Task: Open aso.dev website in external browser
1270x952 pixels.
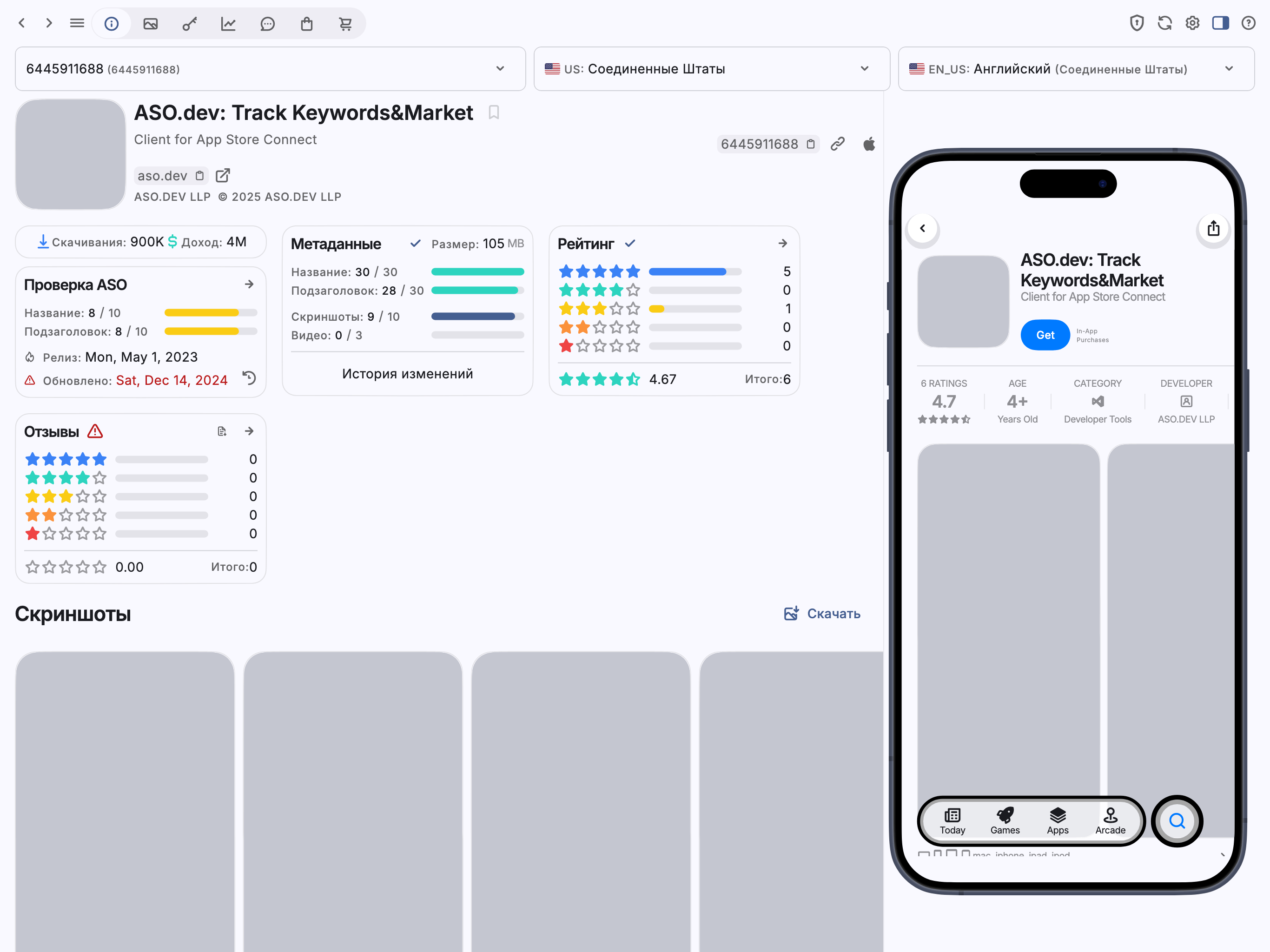Action: pos(223,175)
